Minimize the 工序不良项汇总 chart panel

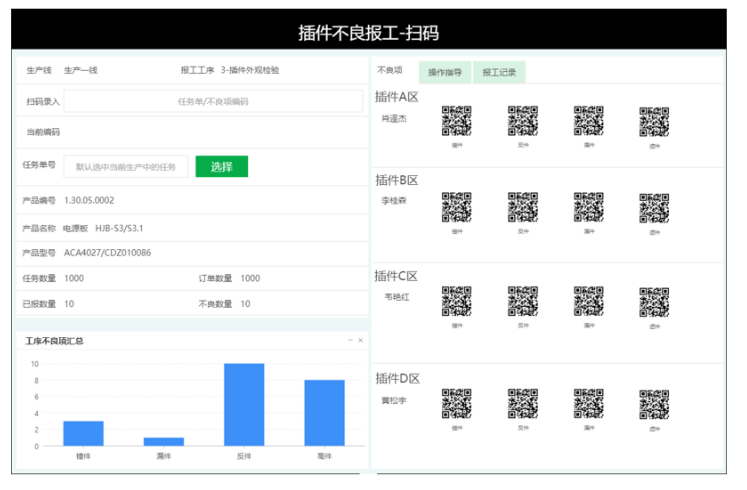350,341
